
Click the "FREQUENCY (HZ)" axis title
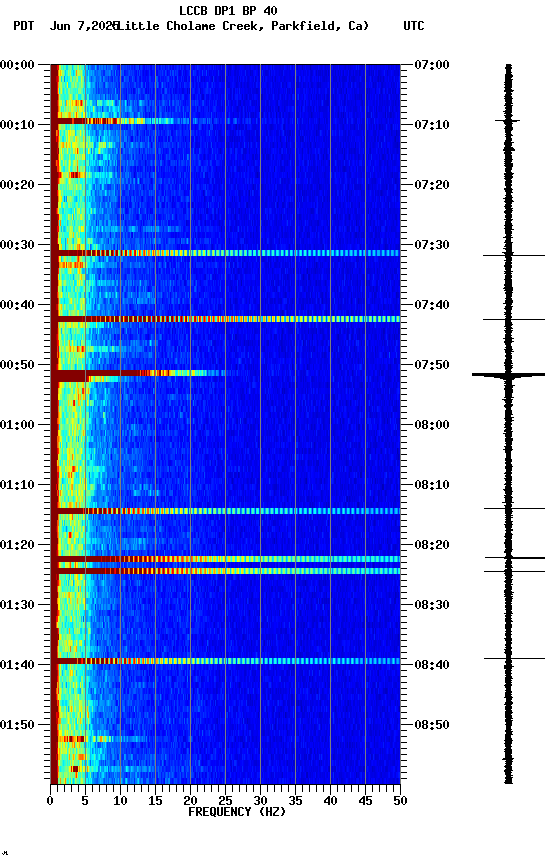(237, 812)
